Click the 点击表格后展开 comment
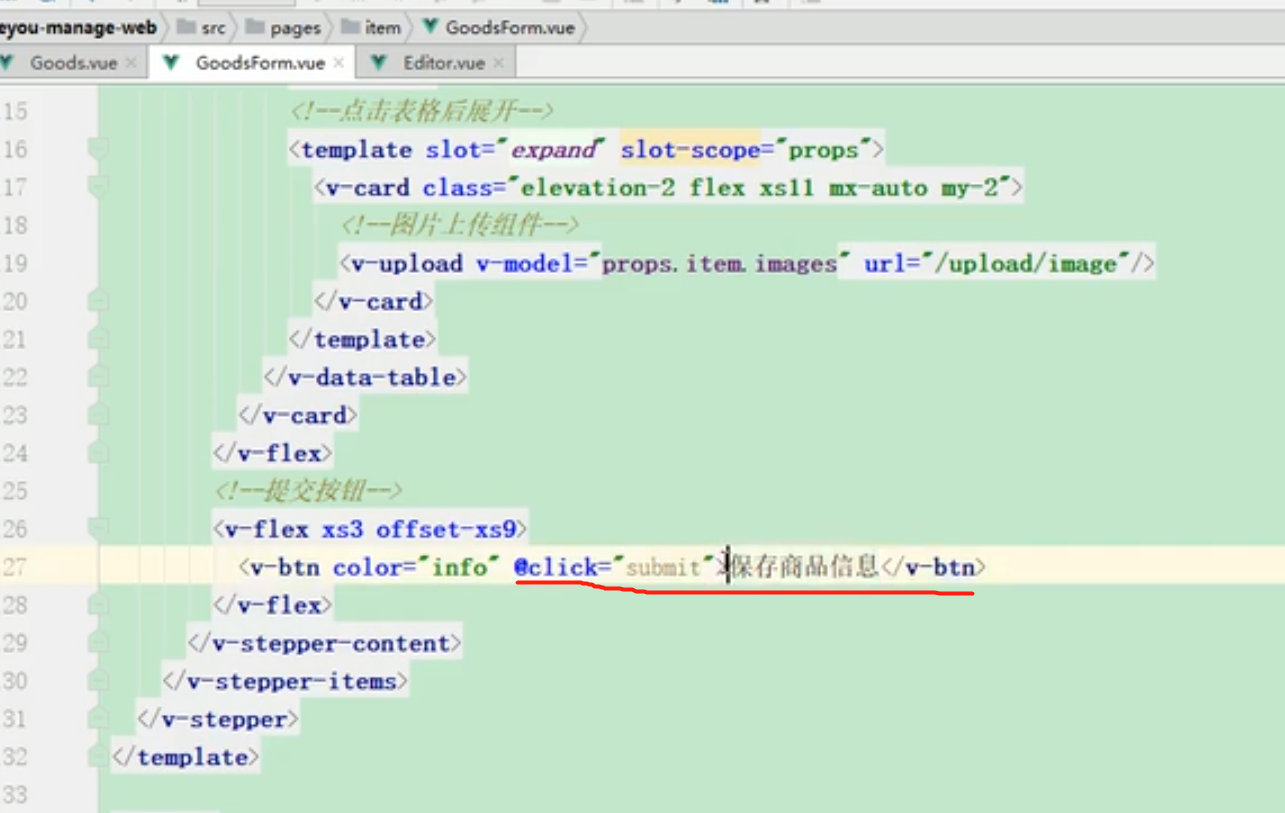Screen dimensions: 1285x813 421,111
